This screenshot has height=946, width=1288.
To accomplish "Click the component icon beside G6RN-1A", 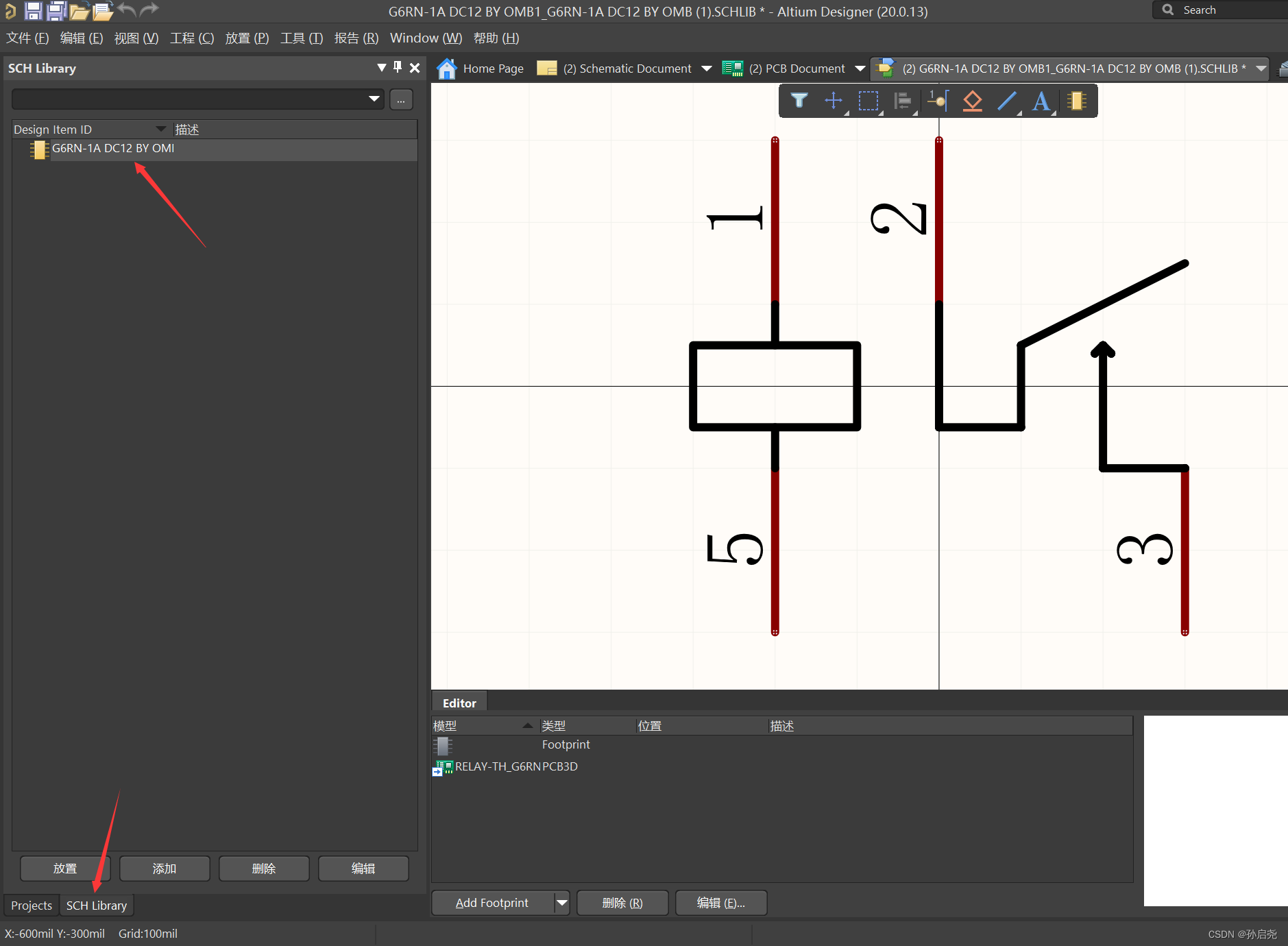I will (x=39, y=149).
